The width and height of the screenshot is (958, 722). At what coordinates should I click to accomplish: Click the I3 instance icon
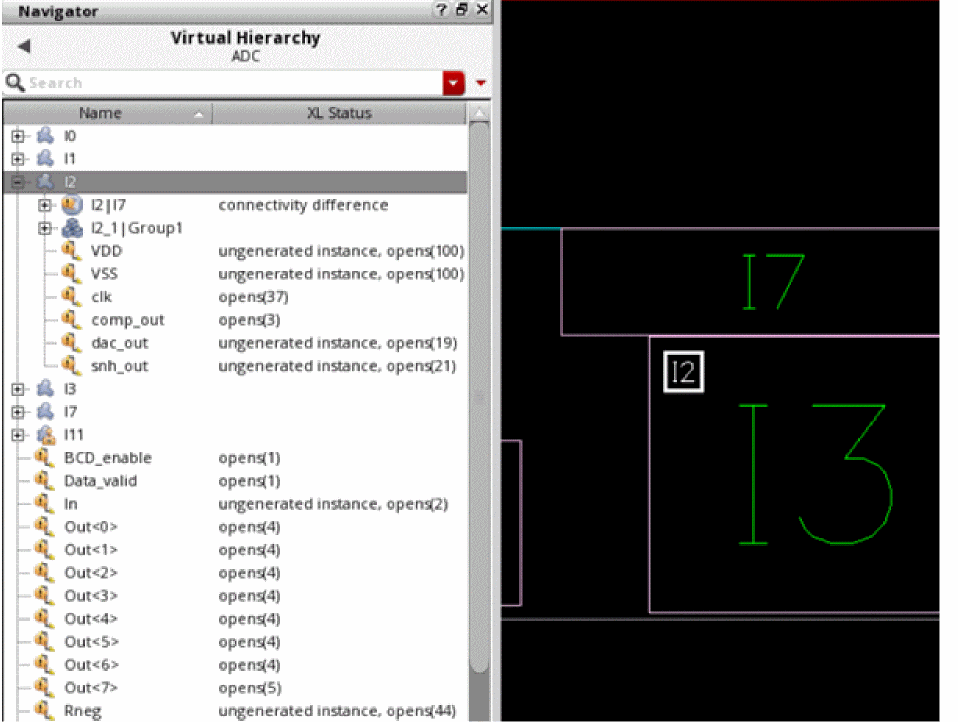(x=45, y=388)
